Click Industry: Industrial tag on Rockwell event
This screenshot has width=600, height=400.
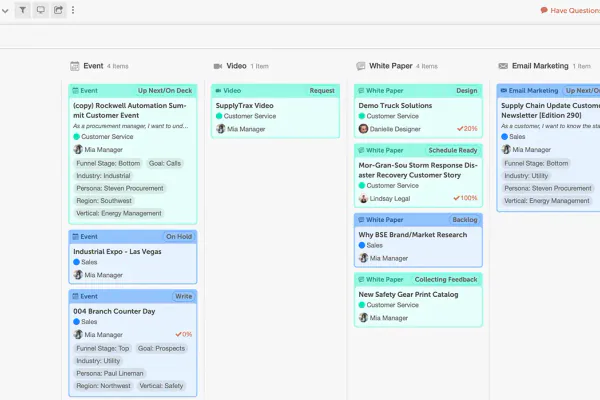[103, 176]
